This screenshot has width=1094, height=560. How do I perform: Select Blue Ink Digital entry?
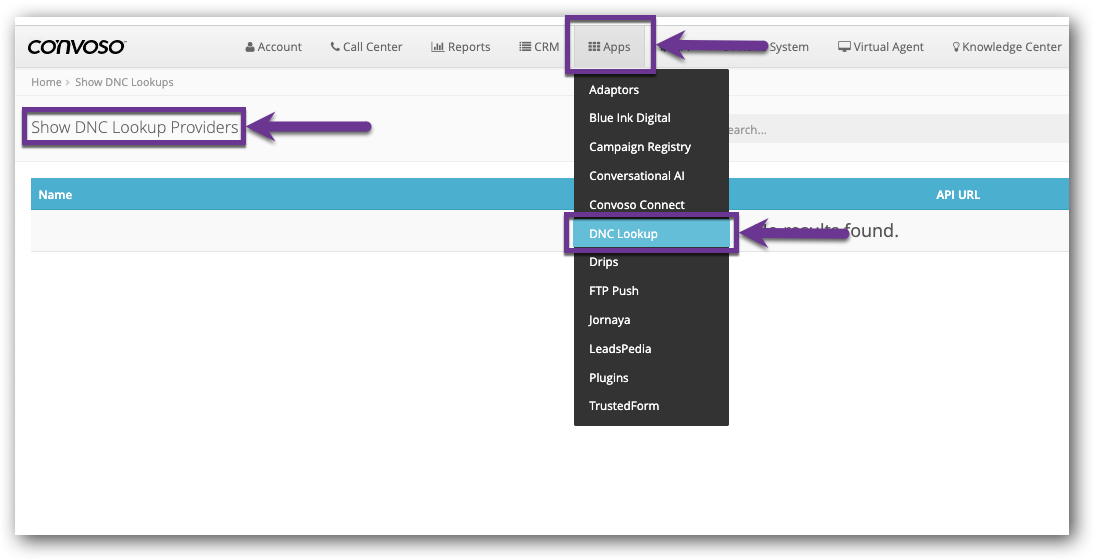[x=651, y=118]
